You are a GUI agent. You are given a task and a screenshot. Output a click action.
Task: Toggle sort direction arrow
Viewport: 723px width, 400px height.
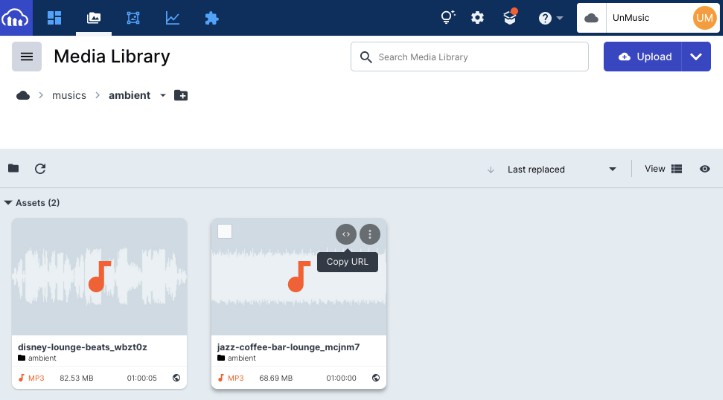pos(491,170)
